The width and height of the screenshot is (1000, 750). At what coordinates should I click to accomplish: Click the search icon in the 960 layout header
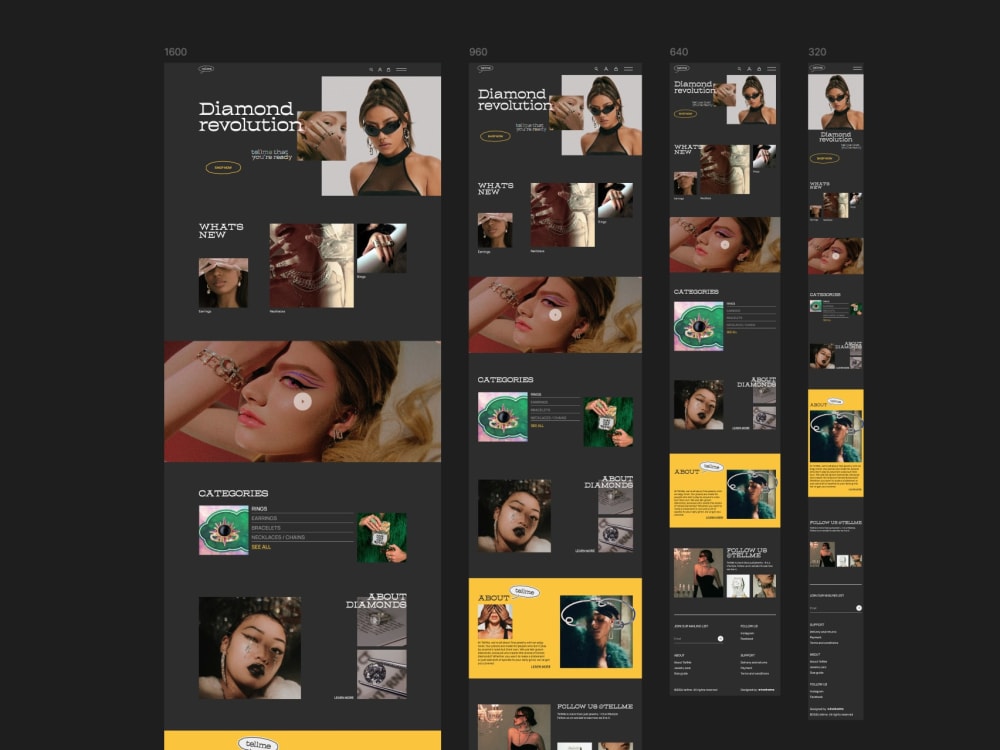pyautogui.click(x=596, y=69)
